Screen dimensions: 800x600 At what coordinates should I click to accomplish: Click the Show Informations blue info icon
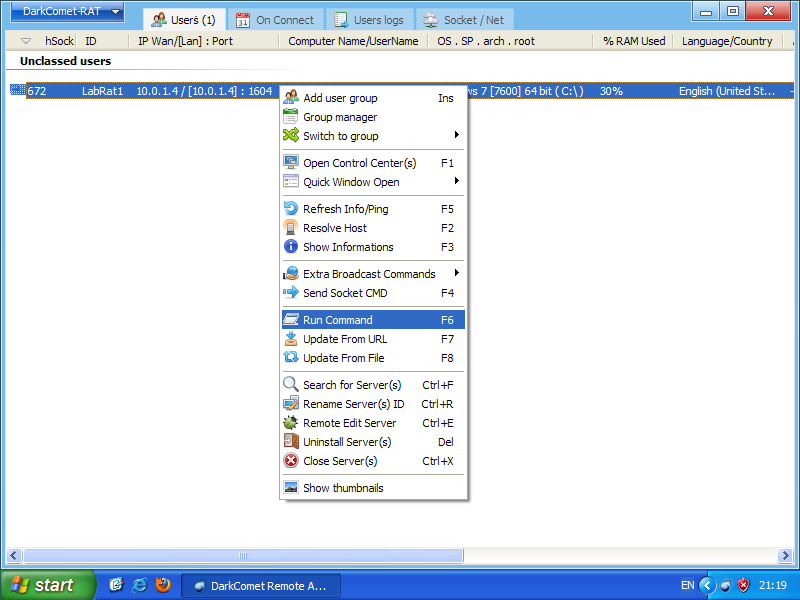coord(291,246)
